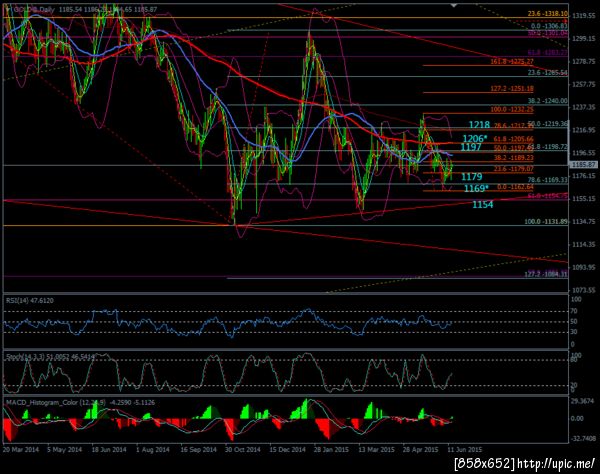Click the 28 Apr 2015 date label
Image resolution: width=600 pixels, height=474 pixels.
(x=420, y=450)
